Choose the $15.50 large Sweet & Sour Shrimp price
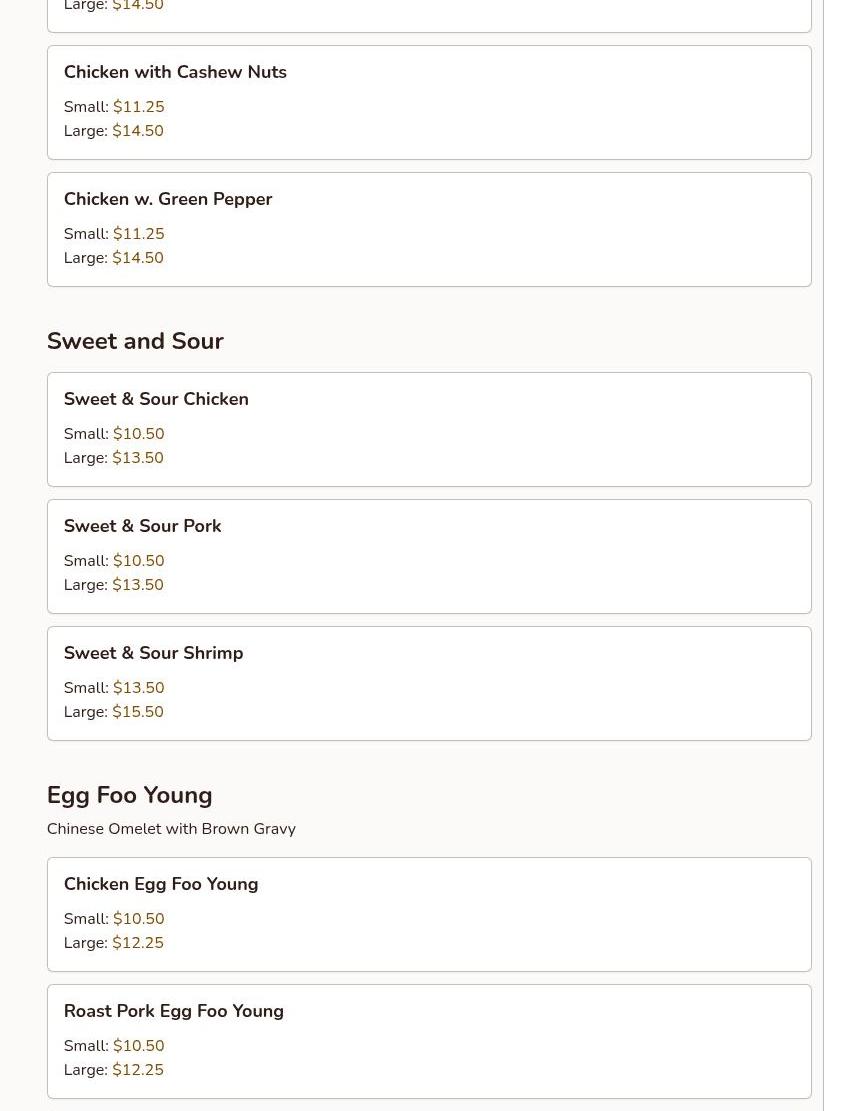The height and width of the screenshot is (1111, 844). pos(138,712)
